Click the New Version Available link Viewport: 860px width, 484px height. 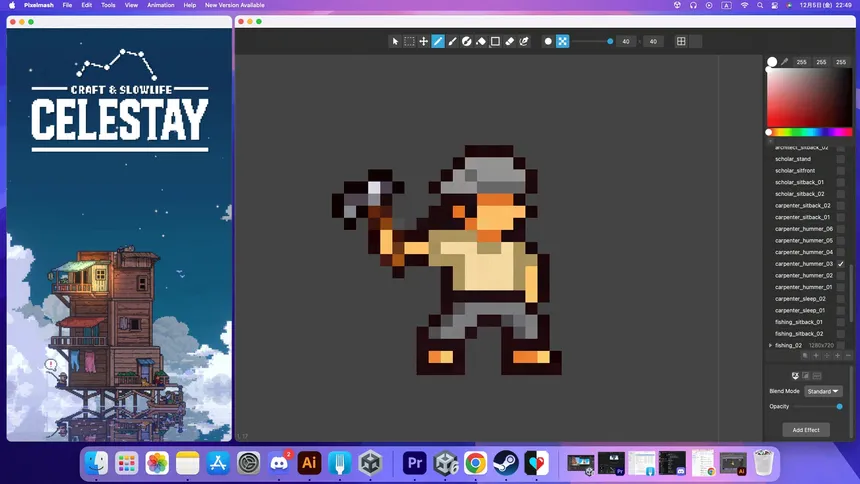[x=234, y=5]
